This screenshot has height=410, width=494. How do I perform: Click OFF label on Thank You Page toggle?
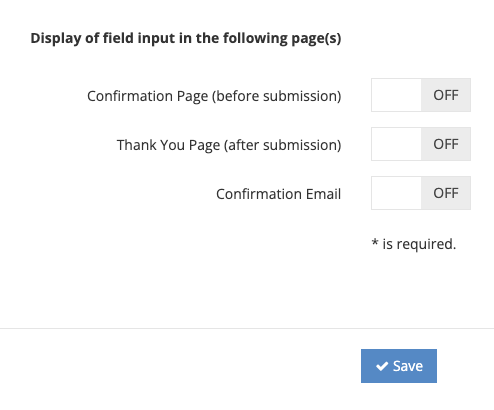click(446, 144)
